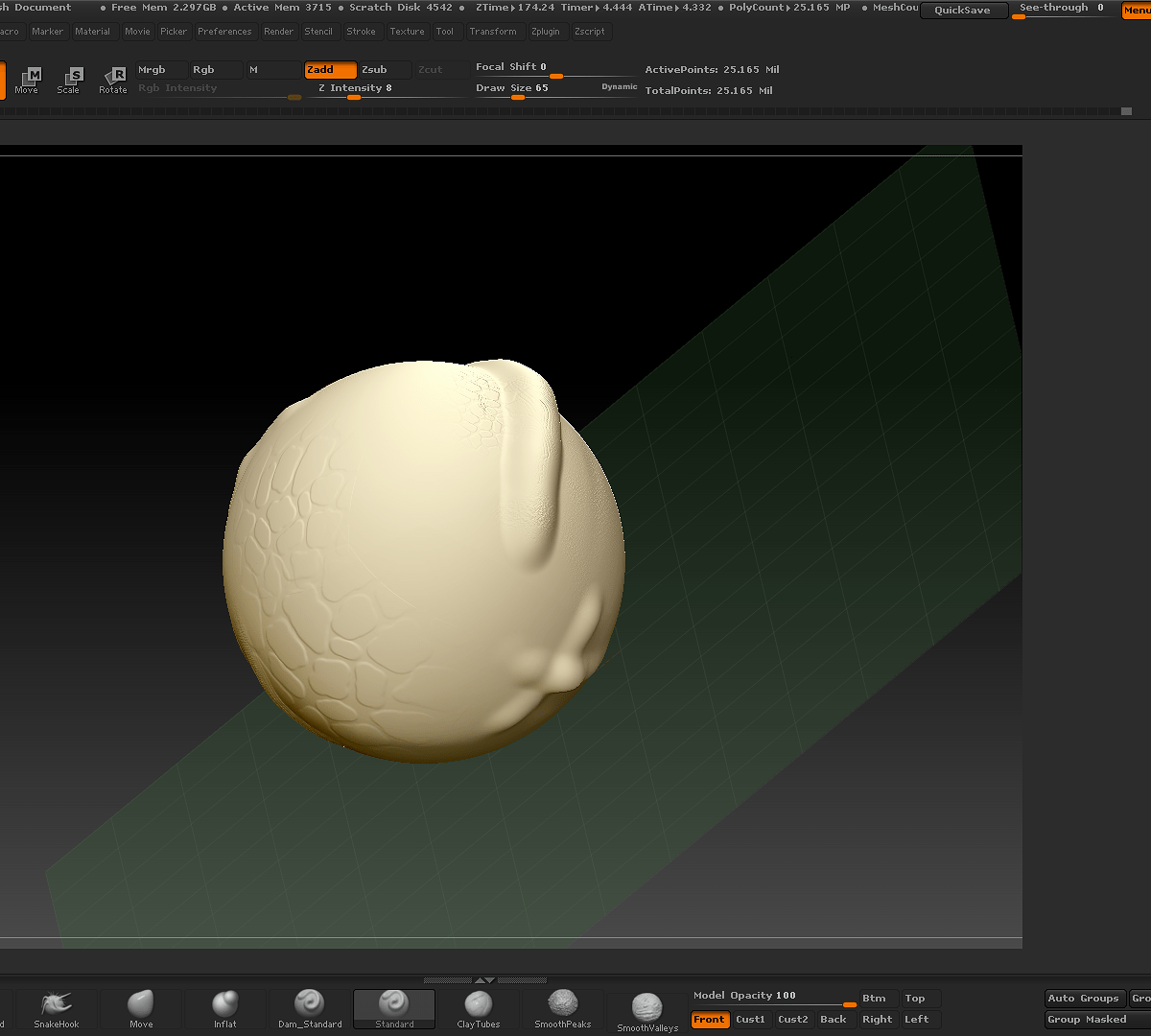Screen dimensions: 1151x1036
Task: Select the SmoothPeaks brush
Action: 563,1009
